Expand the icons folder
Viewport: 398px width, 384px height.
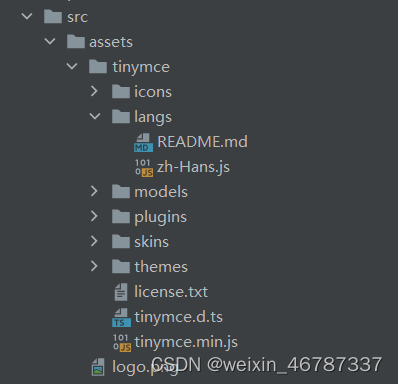point(94,91)
